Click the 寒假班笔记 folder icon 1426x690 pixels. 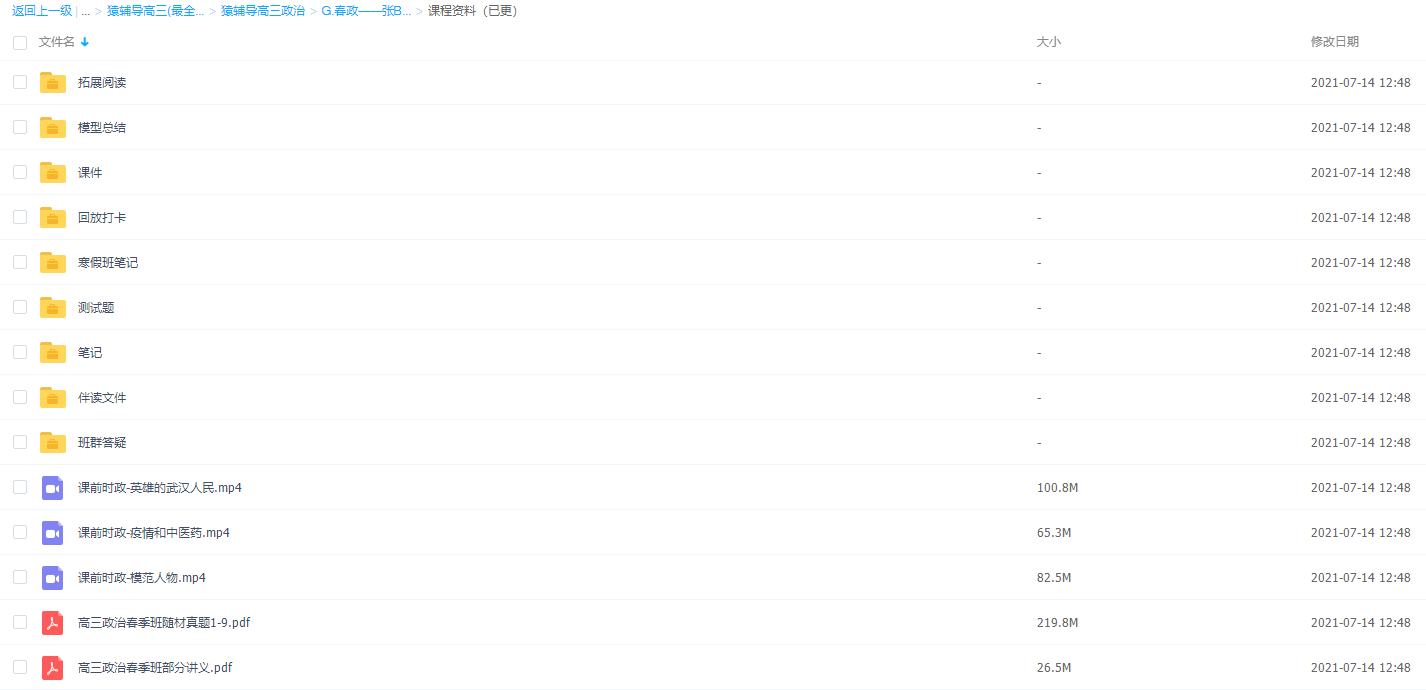pyautogui.click(x=53, y=263)
